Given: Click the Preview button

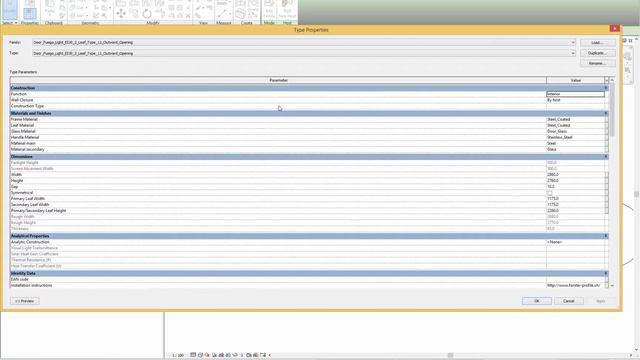Looking at the screenshot, I should [25, 301].
